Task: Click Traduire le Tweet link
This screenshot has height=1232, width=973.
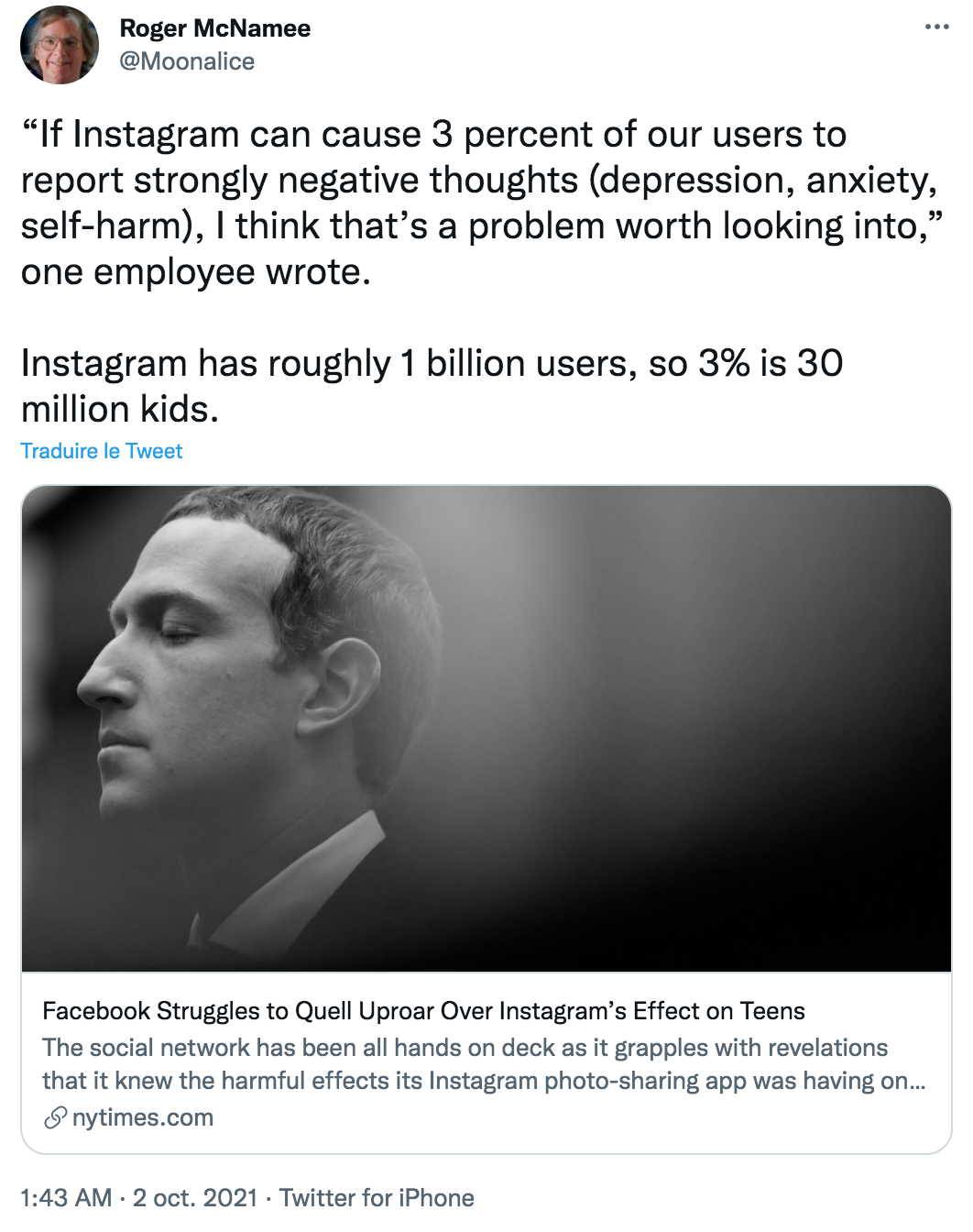Action: pyautogui.click(x=102, y=451)
